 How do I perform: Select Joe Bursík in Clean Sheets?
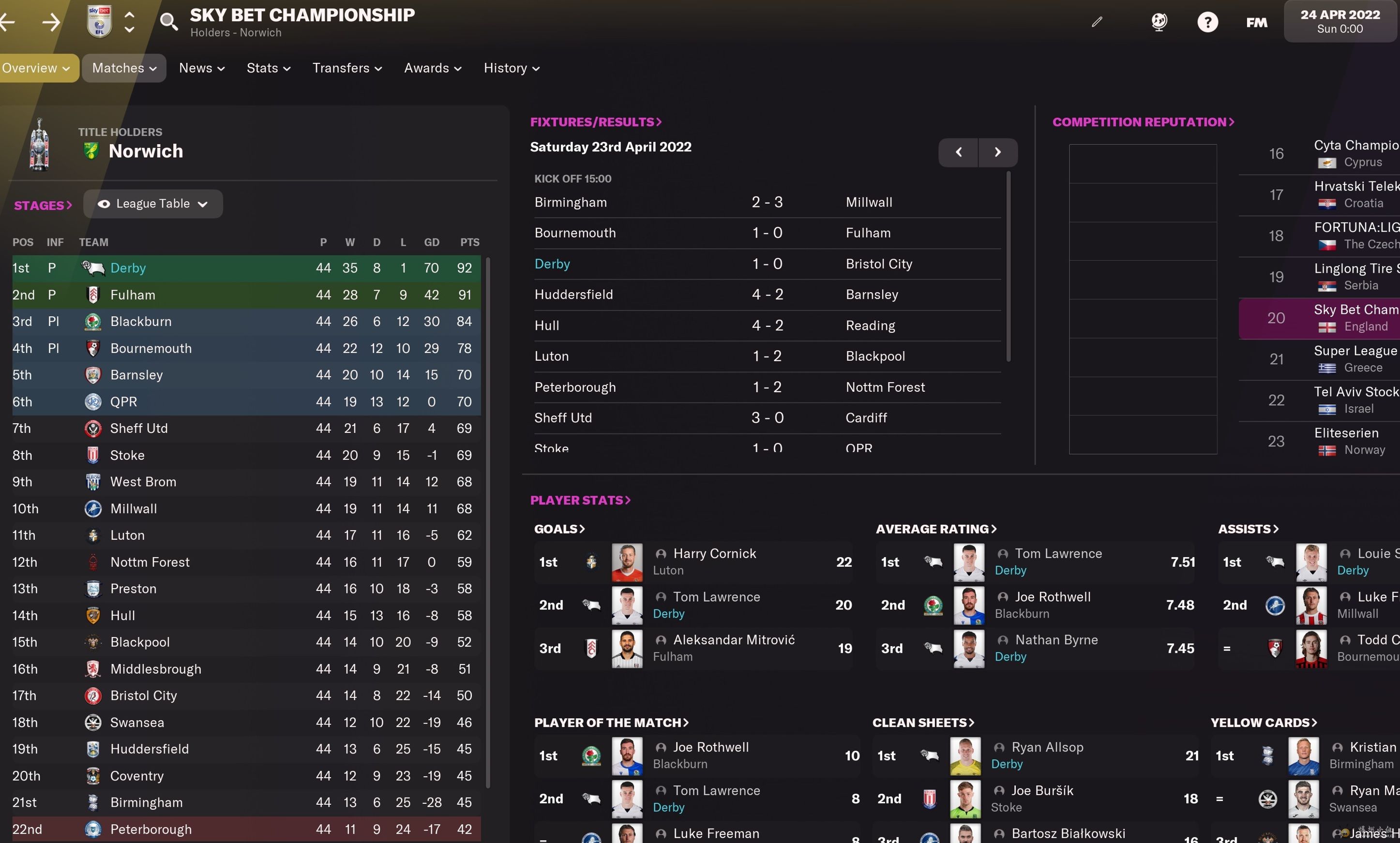1042,791
